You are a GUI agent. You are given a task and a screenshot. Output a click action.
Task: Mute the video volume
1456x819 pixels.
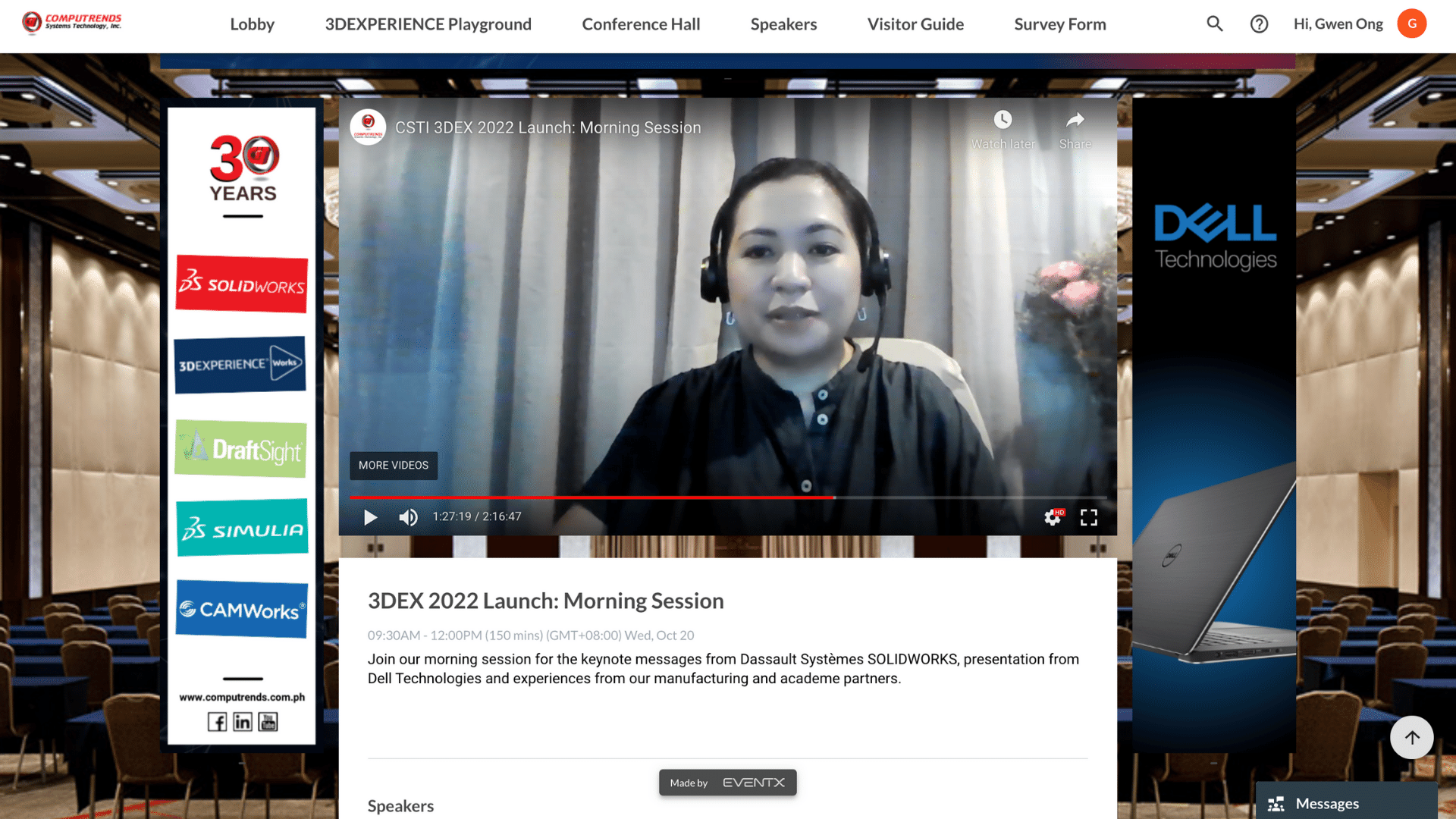coord(408,517)
